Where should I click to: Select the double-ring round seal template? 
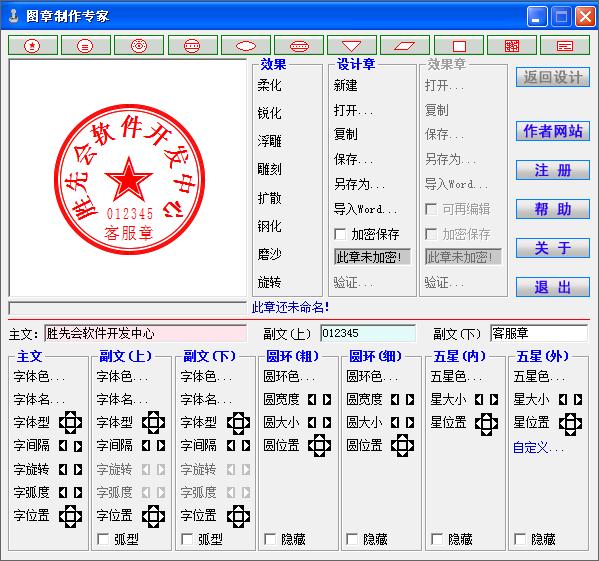(x=139, y=46)
